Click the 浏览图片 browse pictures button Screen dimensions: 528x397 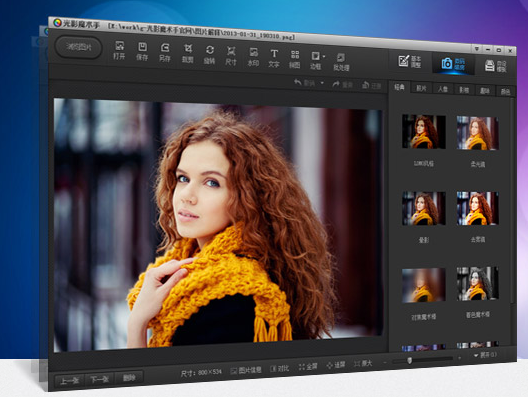(x=78, y=47)
